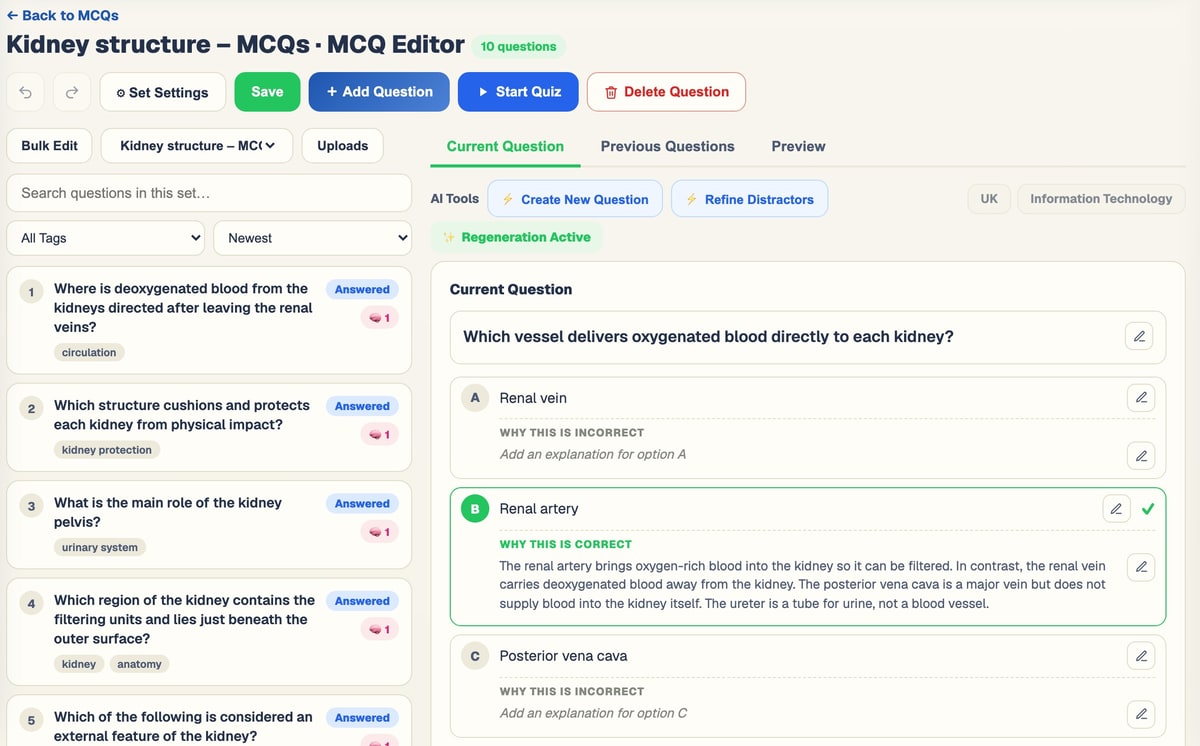Open the Preview tab
This screenshot has width=1200, height=746.
(x=798, y=146)
